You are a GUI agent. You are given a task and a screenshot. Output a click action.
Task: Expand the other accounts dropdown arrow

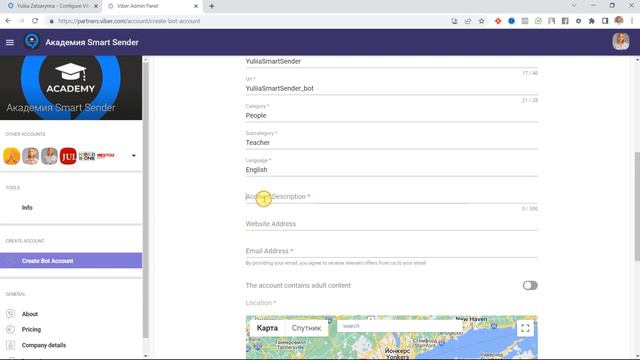tap(133, 156)
